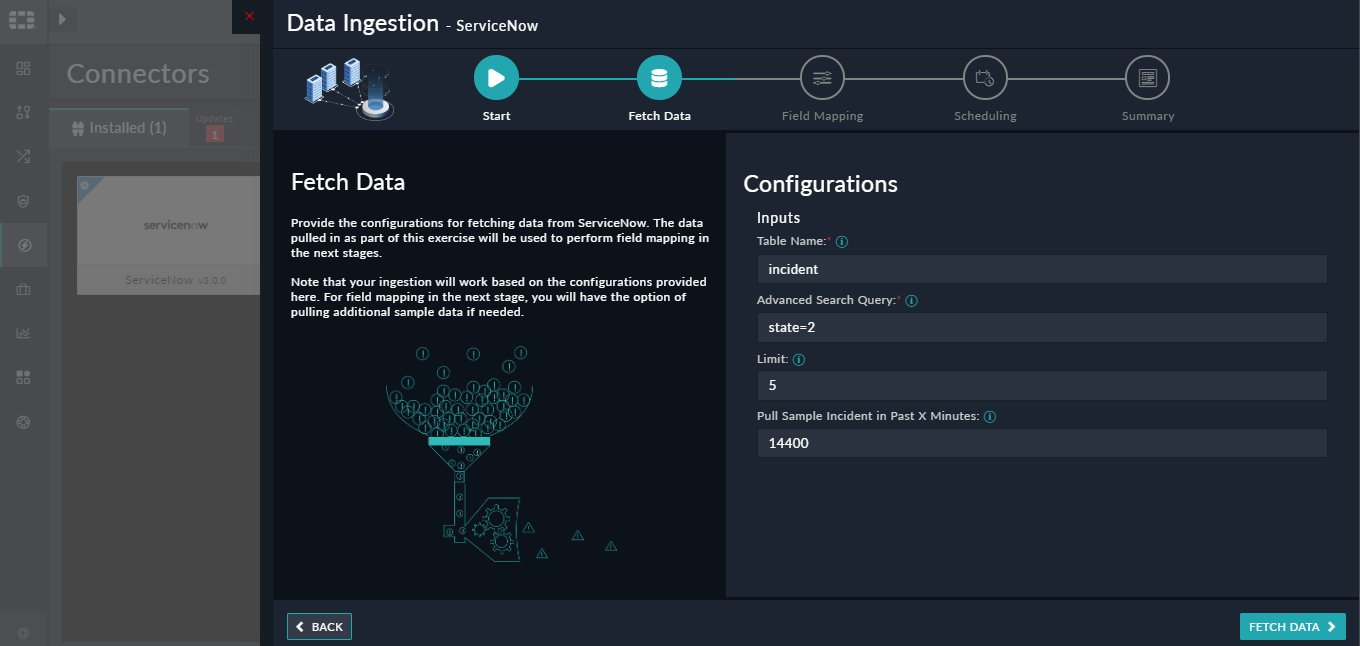
Task: Switch to the Updates tab
Action: point(214,127)
